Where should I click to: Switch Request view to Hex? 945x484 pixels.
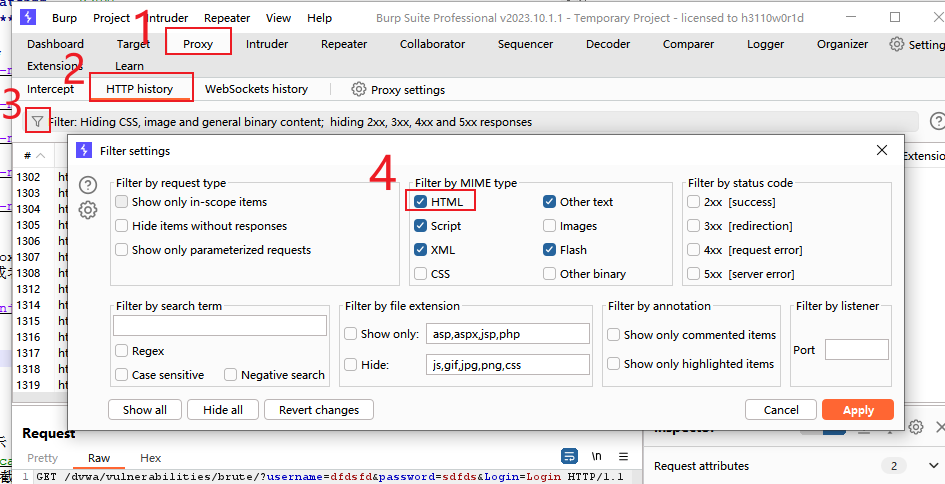151,458
